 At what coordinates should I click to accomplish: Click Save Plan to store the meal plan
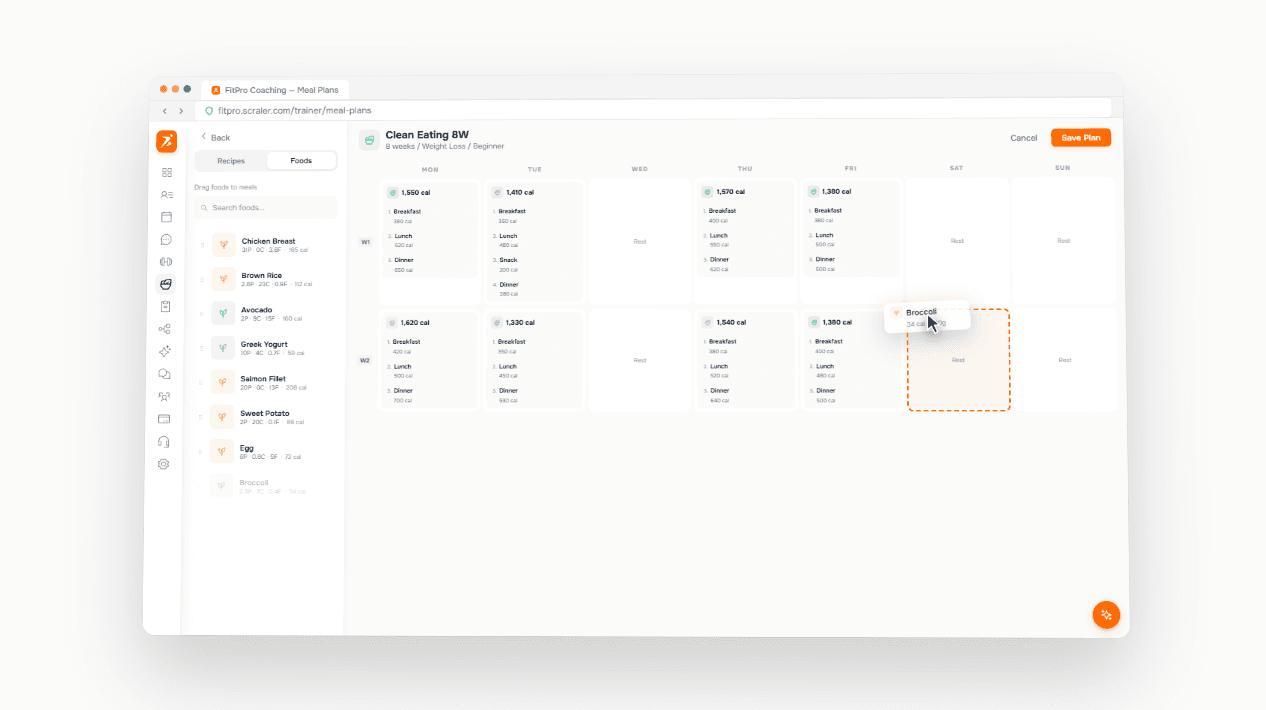[x=1080, y=137]
